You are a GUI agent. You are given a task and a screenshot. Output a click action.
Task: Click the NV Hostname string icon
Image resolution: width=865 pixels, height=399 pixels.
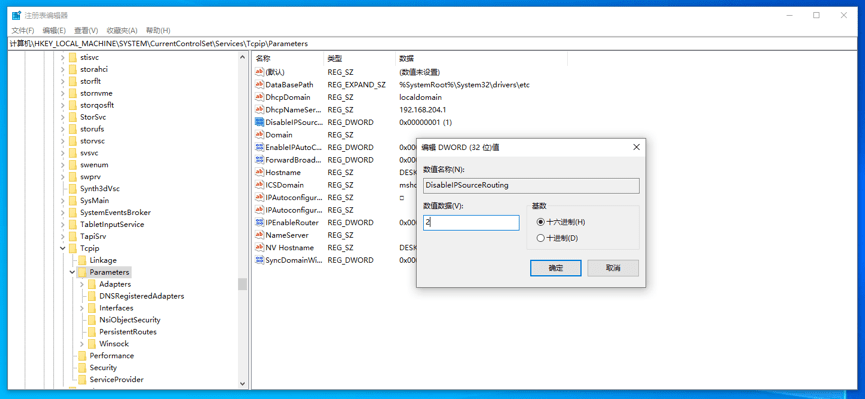pyautogui.click(x=260, y=248)
